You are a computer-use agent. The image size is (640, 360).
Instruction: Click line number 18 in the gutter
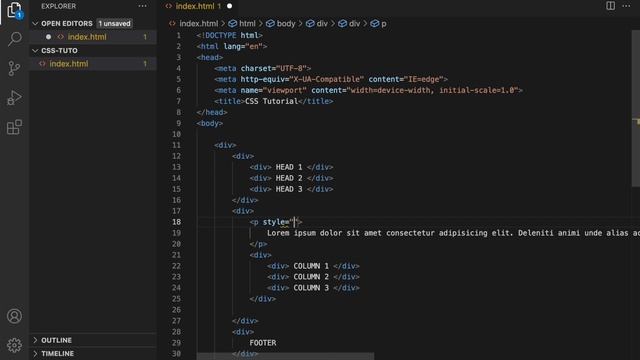(176, 222)
